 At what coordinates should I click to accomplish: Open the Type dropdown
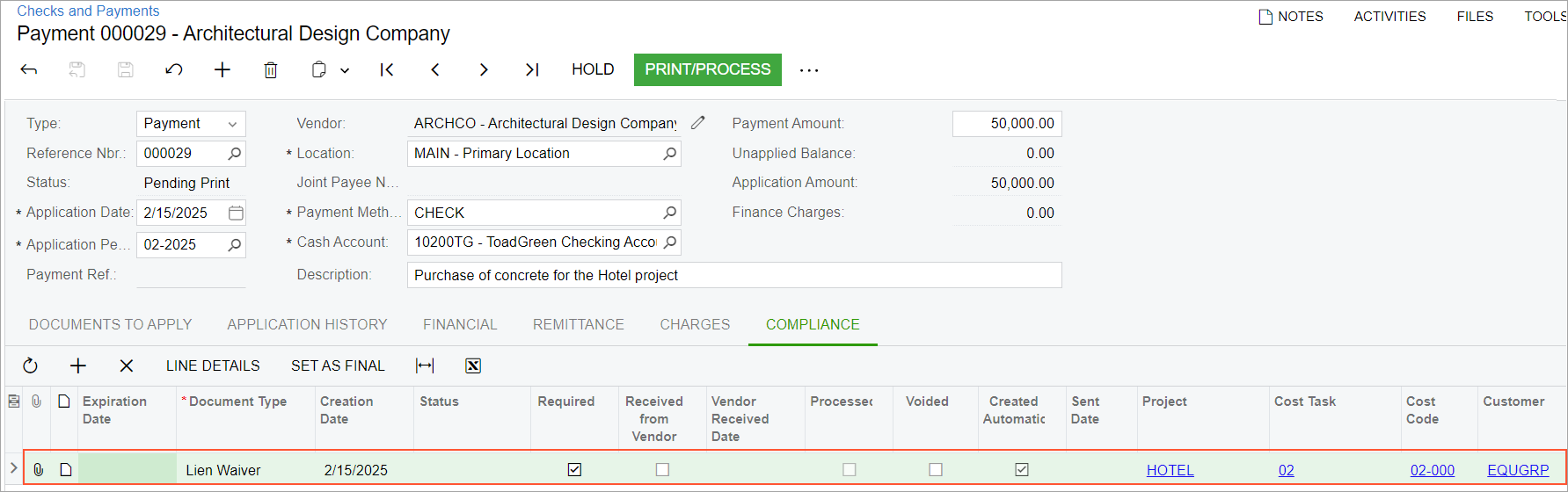coord(232,124)
